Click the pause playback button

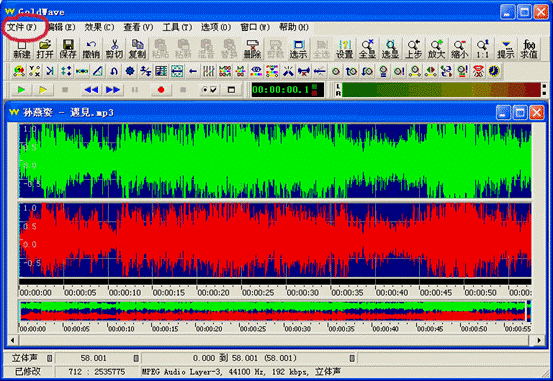(135, 90)
